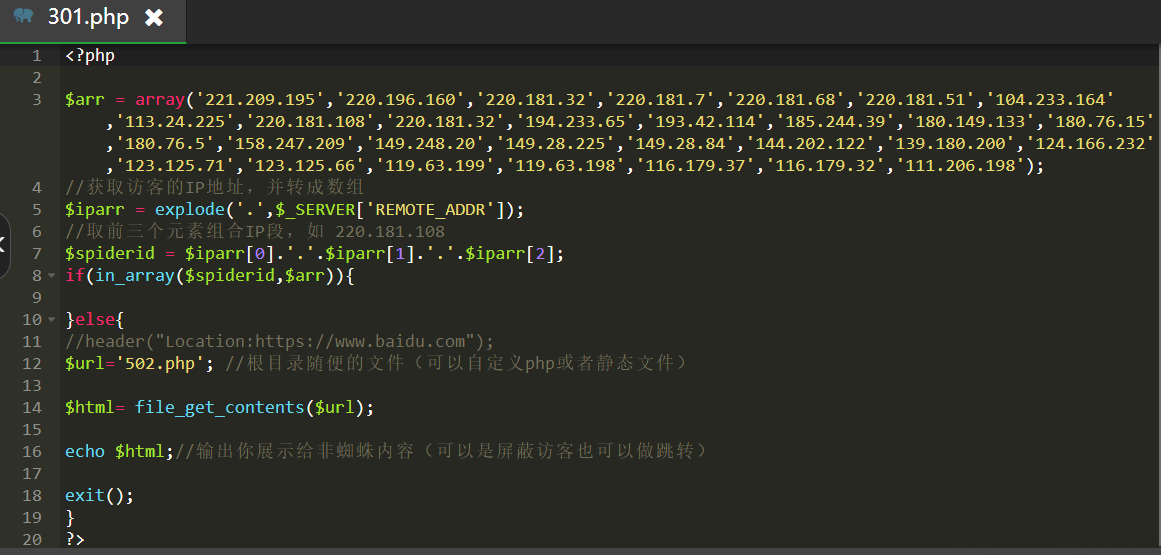Click the PHP elephant file icon

coord(24,17)
